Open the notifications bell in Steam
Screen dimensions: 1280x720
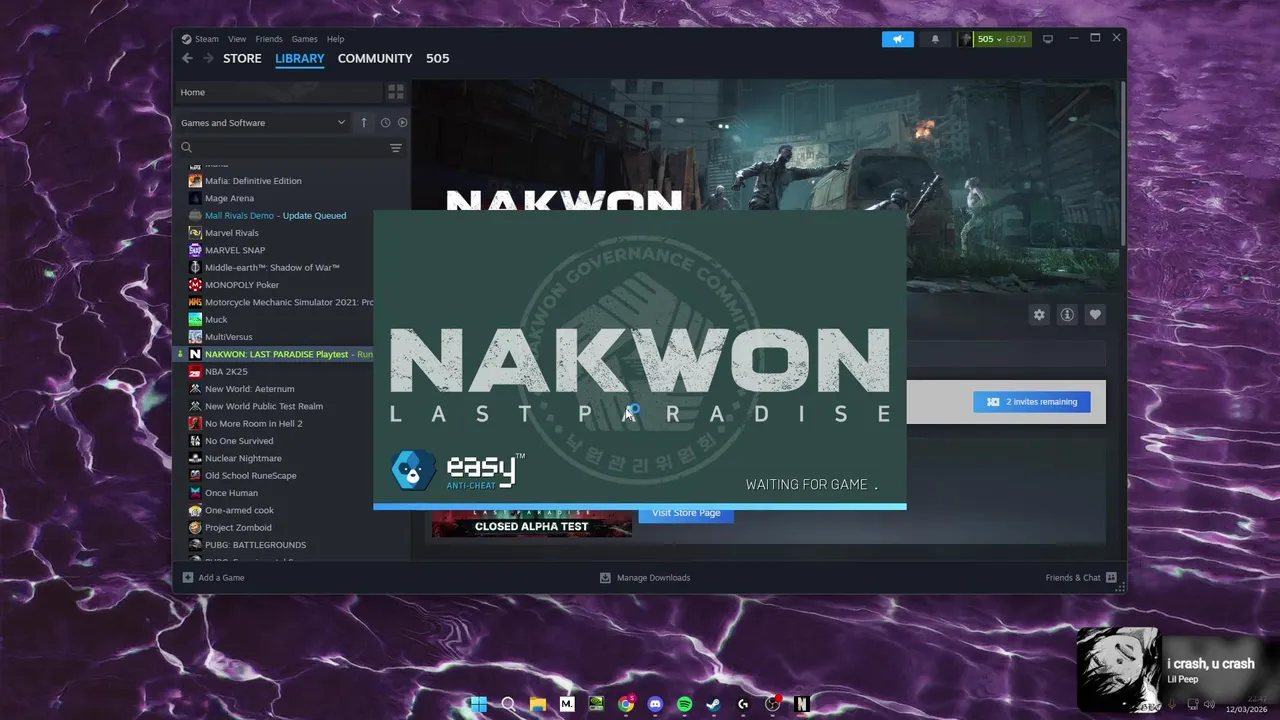coord(935,39)
